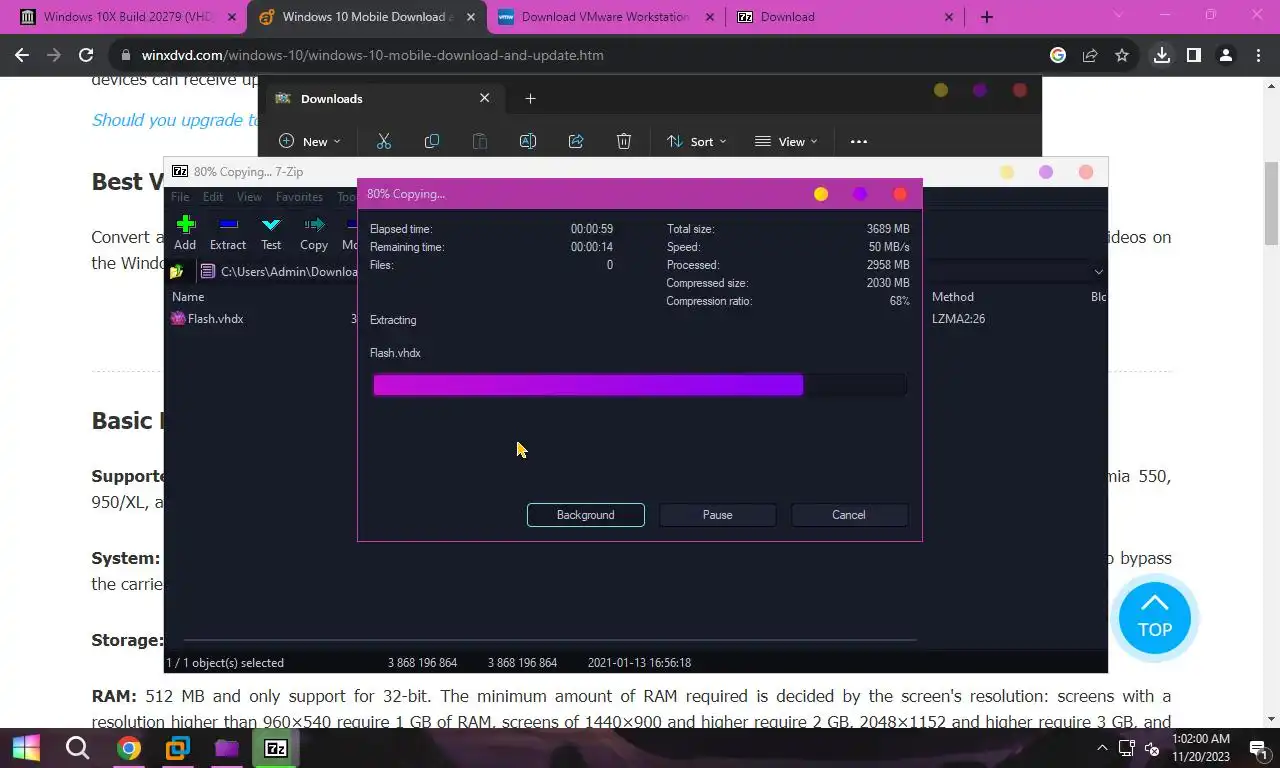1280x768 pixels.
Task: Switch to Download VMware Workstation tab
Action: click(x=606, y=17)
